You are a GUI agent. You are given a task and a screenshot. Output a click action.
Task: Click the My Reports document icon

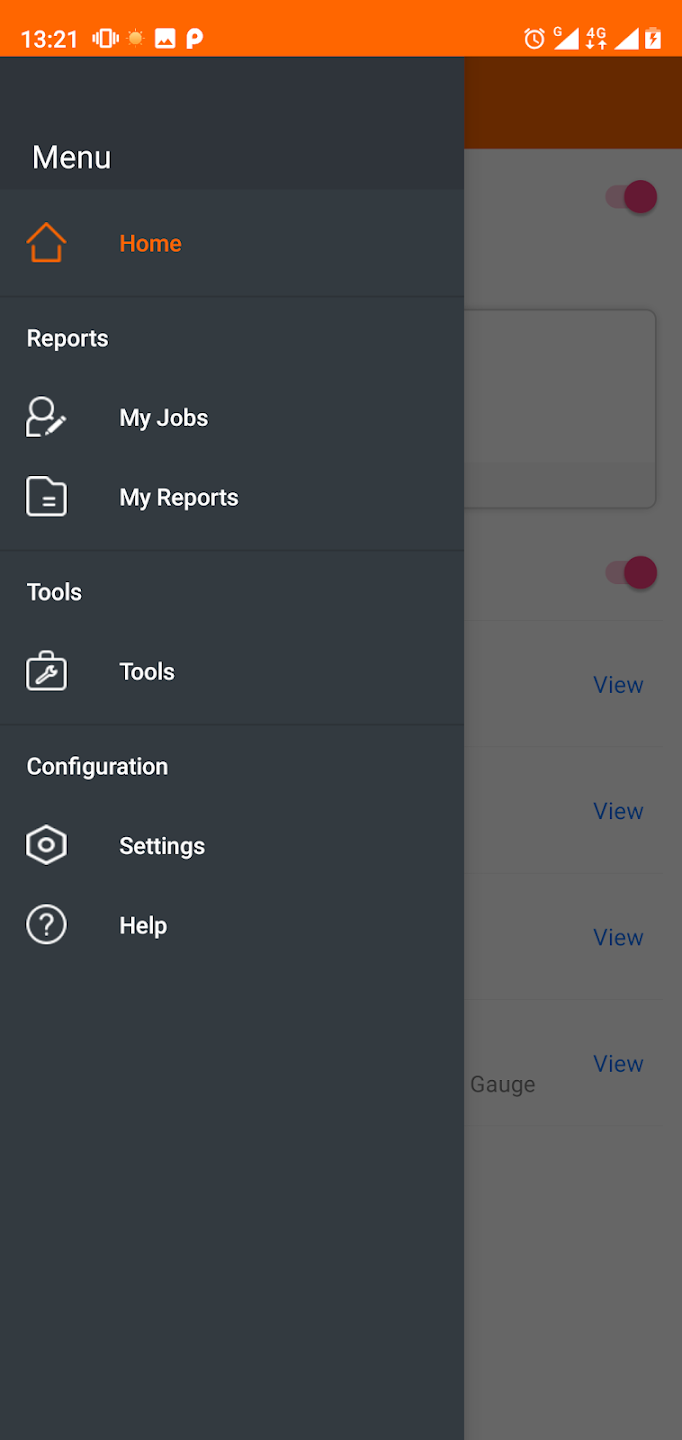[46, 497]
